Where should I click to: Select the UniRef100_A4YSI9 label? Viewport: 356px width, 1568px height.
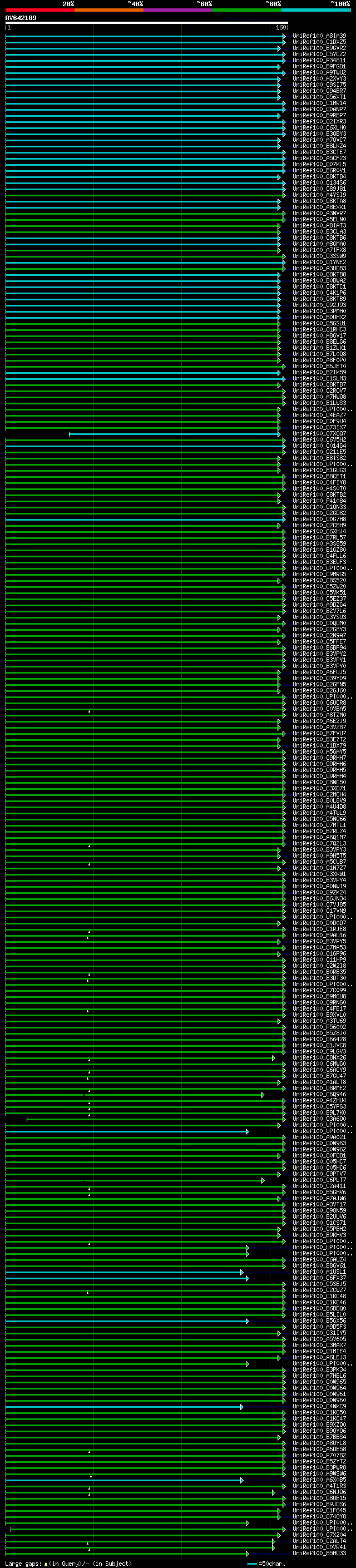pos(319,195)
